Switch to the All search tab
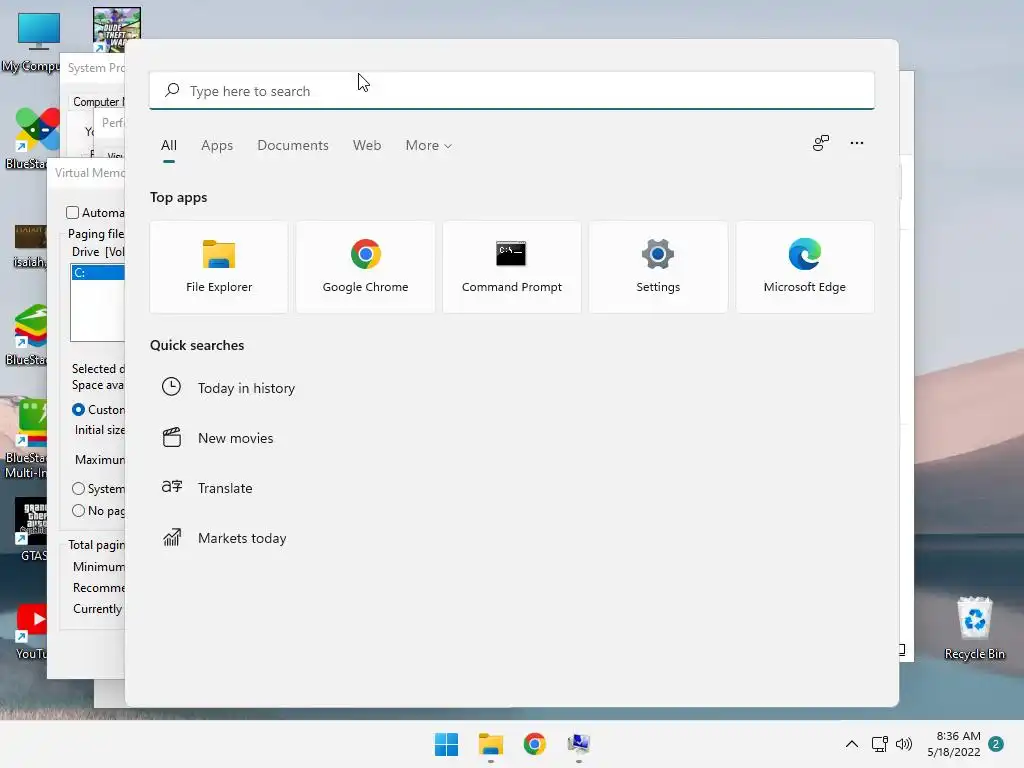The width and height of the screenshot is (1024, 768). click(168, 145)
